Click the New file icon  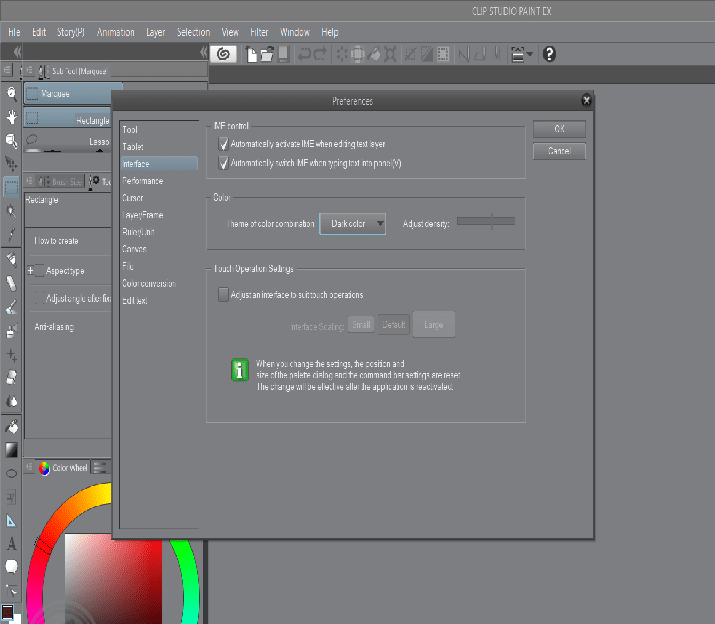pos(253,54)
